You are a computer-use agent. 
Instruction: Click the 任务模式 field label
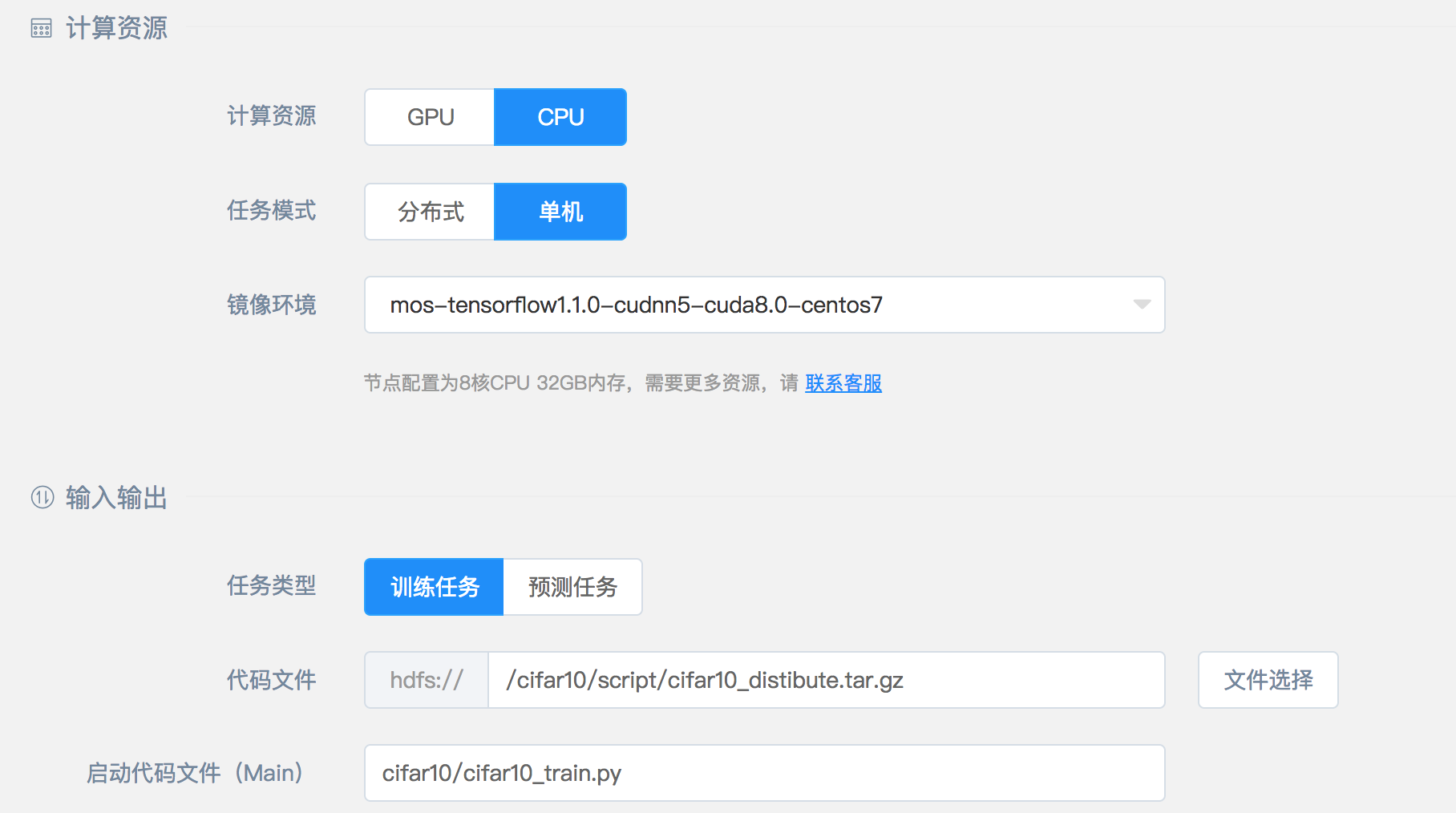pyautogui.click(x=271, y=211)
